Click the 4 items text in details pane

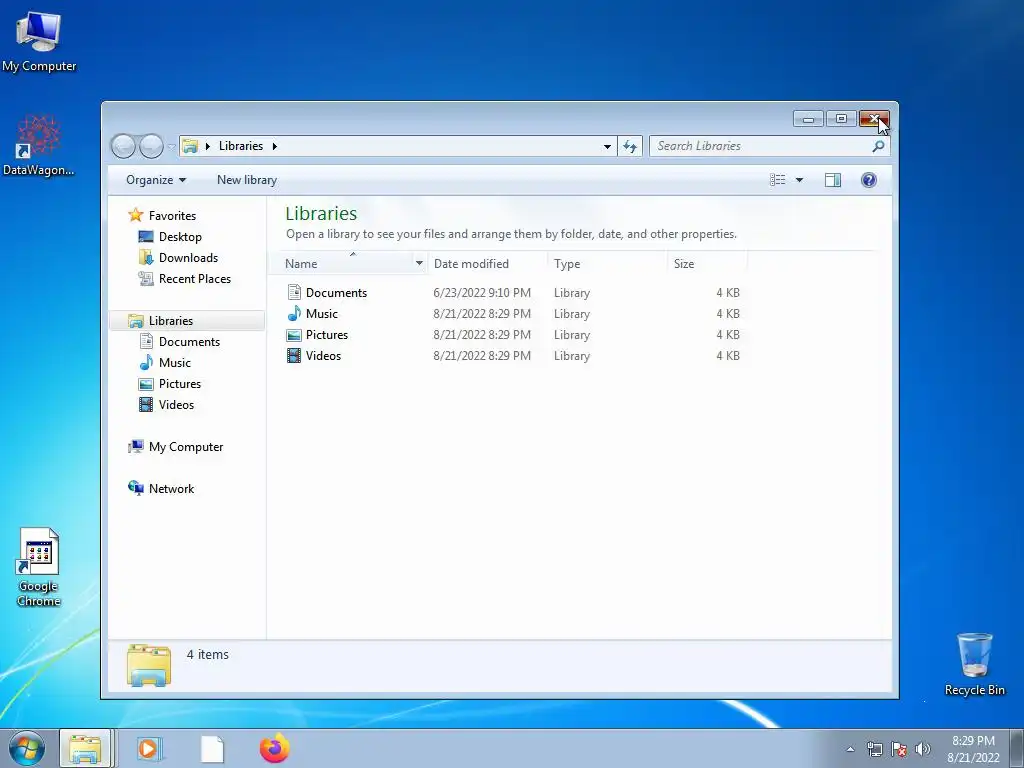(208, 654)
